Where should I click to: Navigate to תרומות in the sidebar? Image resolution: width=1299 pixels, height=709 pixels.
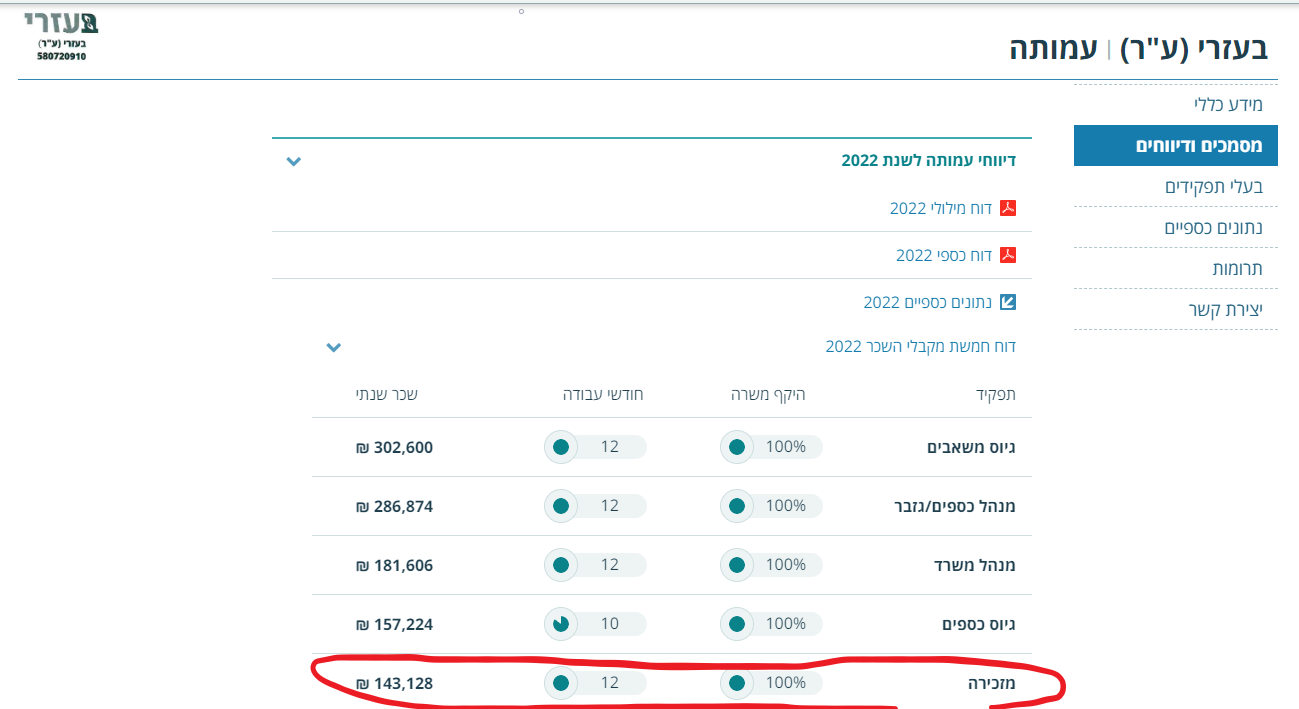click(x=1237, y=269)
